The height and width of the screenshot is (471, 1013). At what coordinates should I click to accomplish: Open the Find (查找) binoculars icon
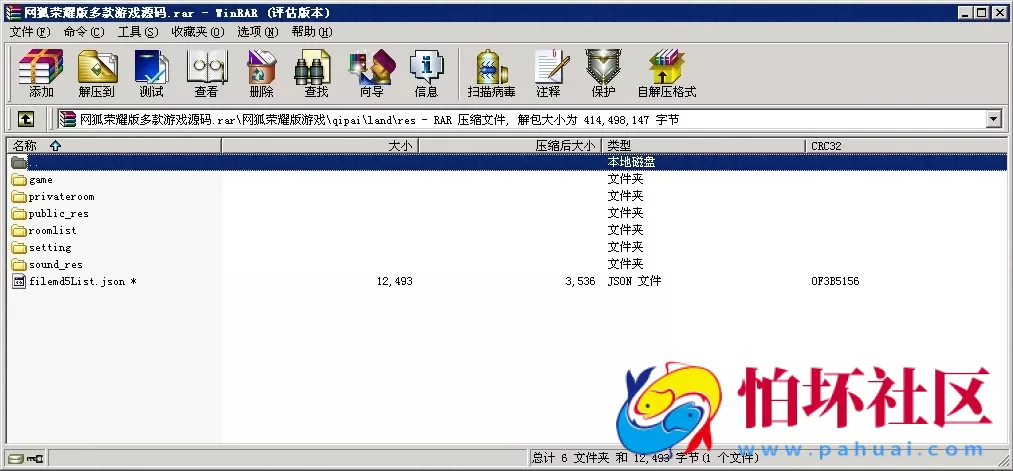coord(316,73)
